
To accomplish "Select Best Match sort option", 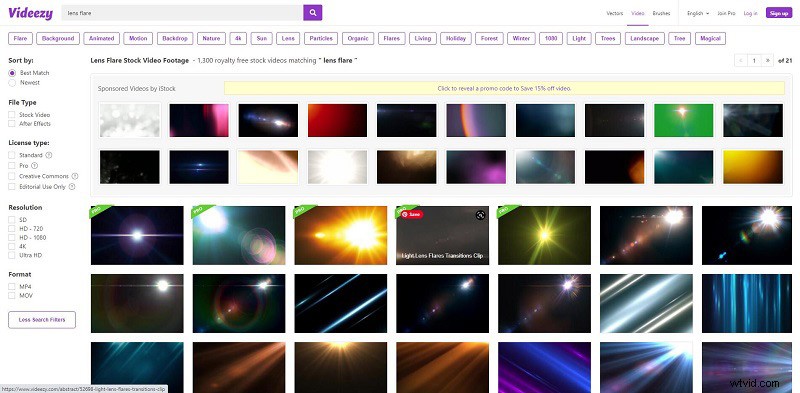I will coord(12,73).
